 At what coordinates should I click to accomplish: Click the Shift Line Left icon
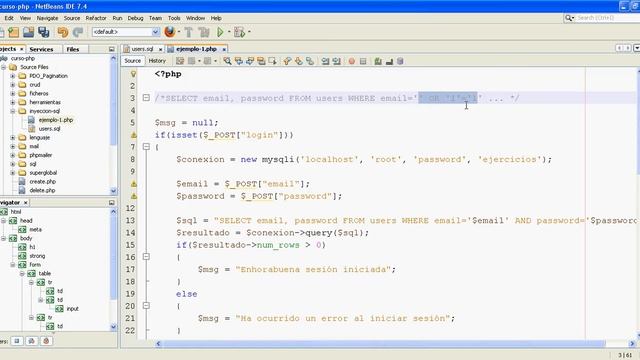pyautogui.click(x=325, y=61)
